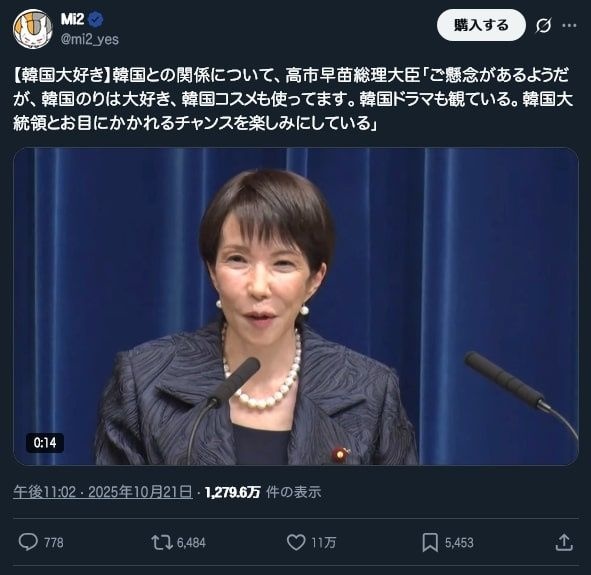The image size is (591, 575).
Task: Reply using the speech bubble icon
Action: pyautogui.click(x=28, y=542)
